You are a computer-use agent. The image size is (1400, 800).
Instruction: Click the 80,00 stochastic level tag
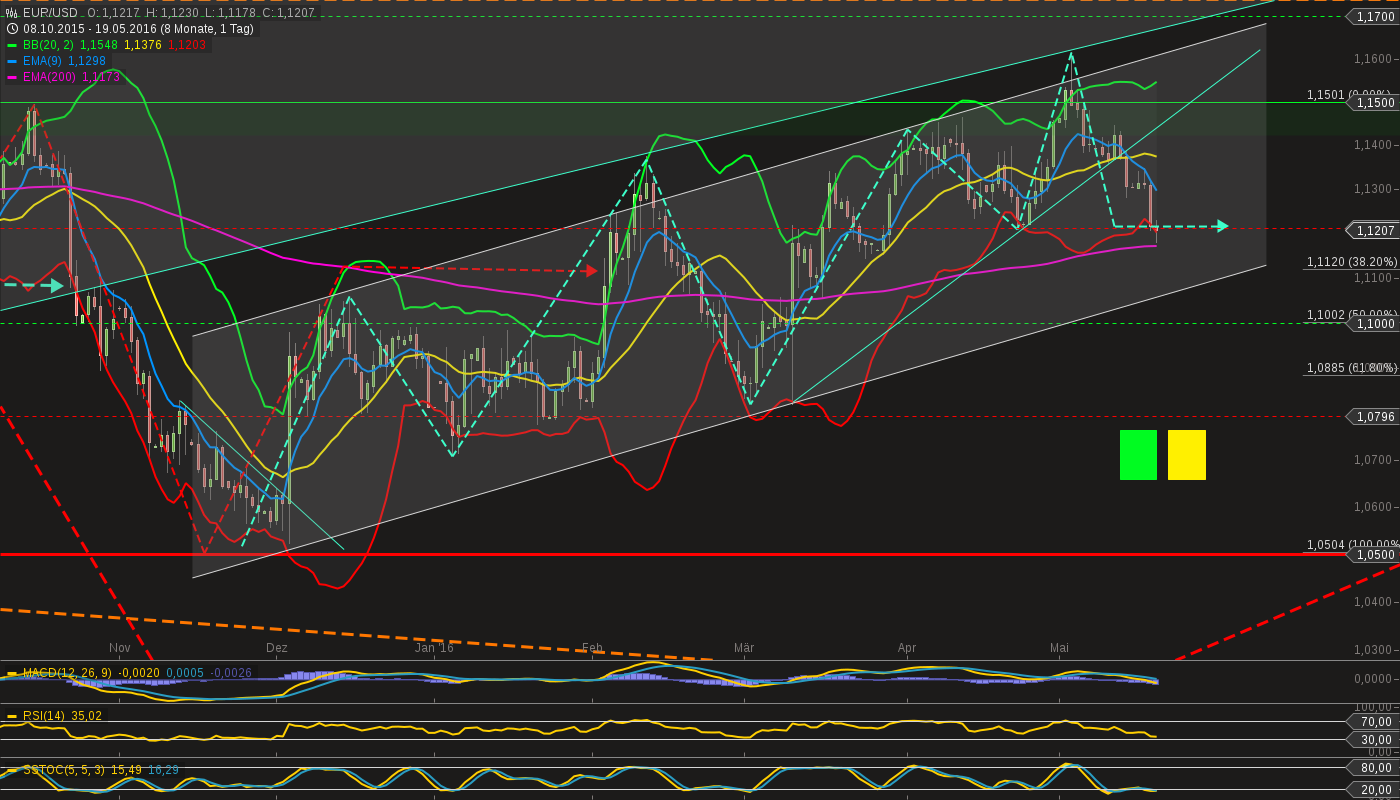1374,768
